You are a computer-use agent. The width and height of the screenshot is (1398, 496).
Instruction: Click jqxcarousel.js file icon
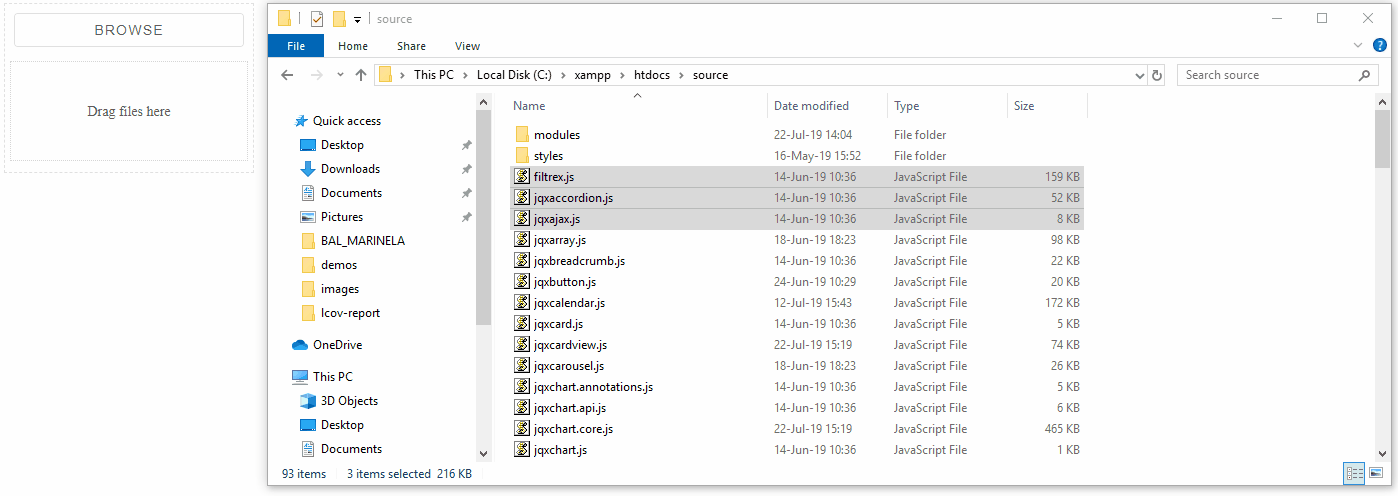pos(521,366)
